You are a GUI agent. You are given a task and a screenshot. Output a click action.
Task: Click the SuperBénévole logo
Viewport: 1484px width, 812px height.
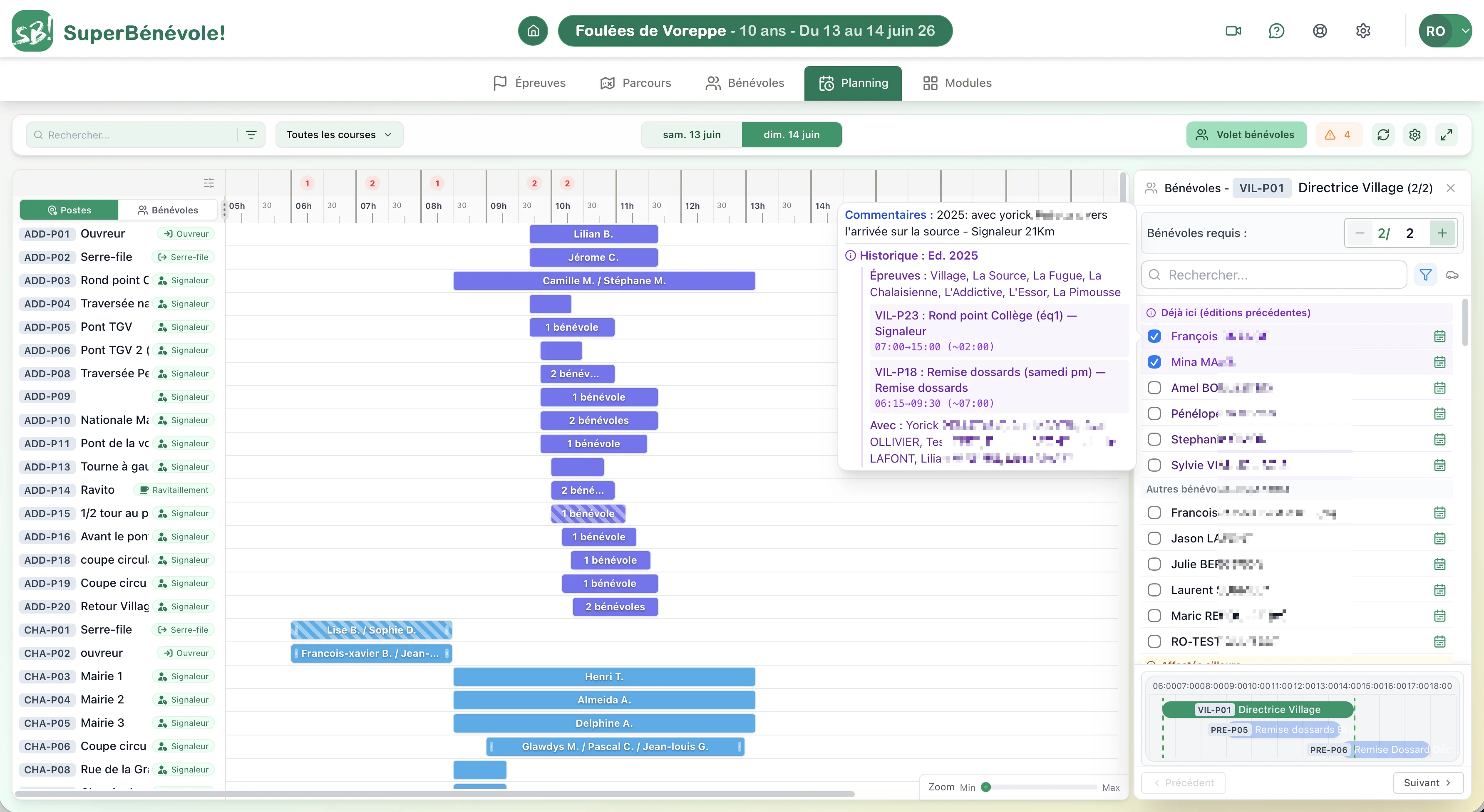pos(118,31)
